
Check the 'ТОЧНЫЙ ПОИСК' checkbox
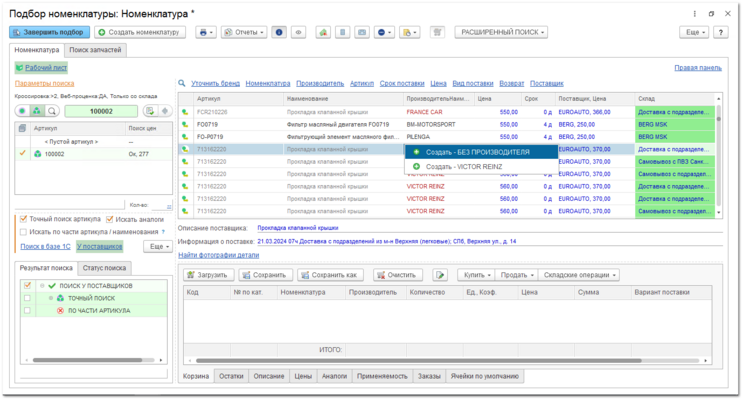[27, 298]
